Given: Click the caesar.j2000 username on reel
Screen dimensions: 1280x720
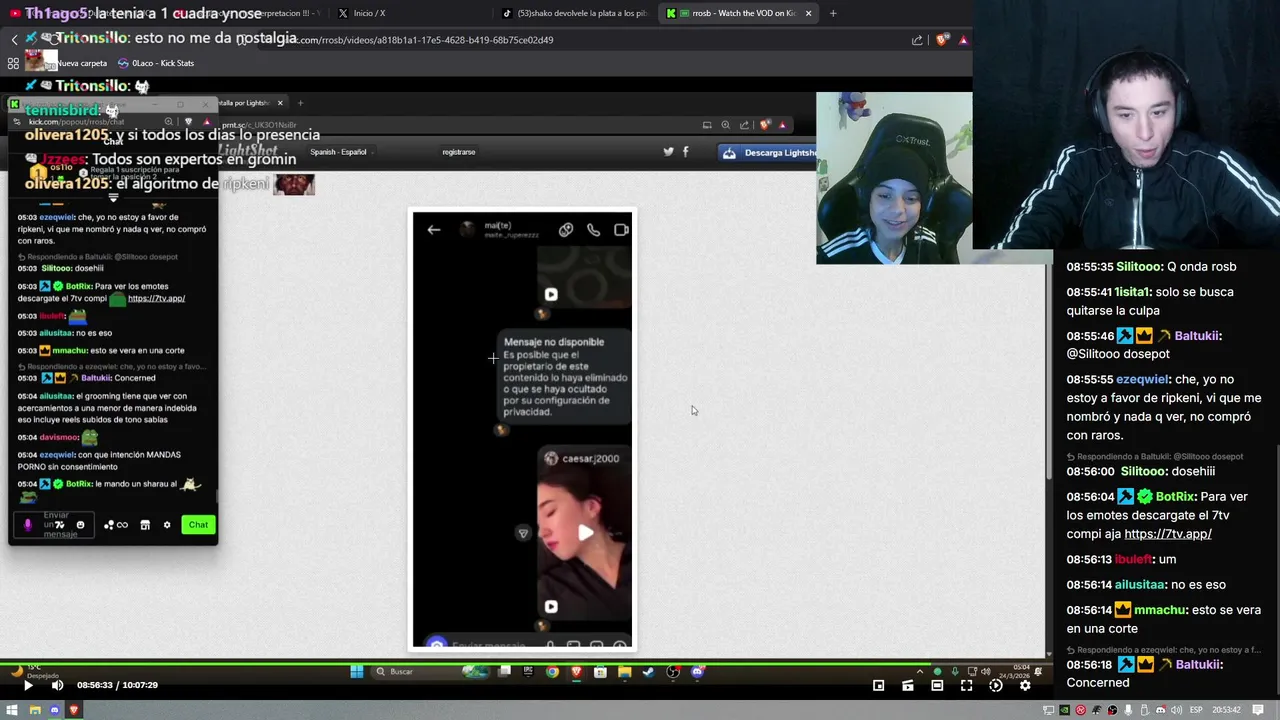Looking at the screenshot, I should [x=590, y=459].
